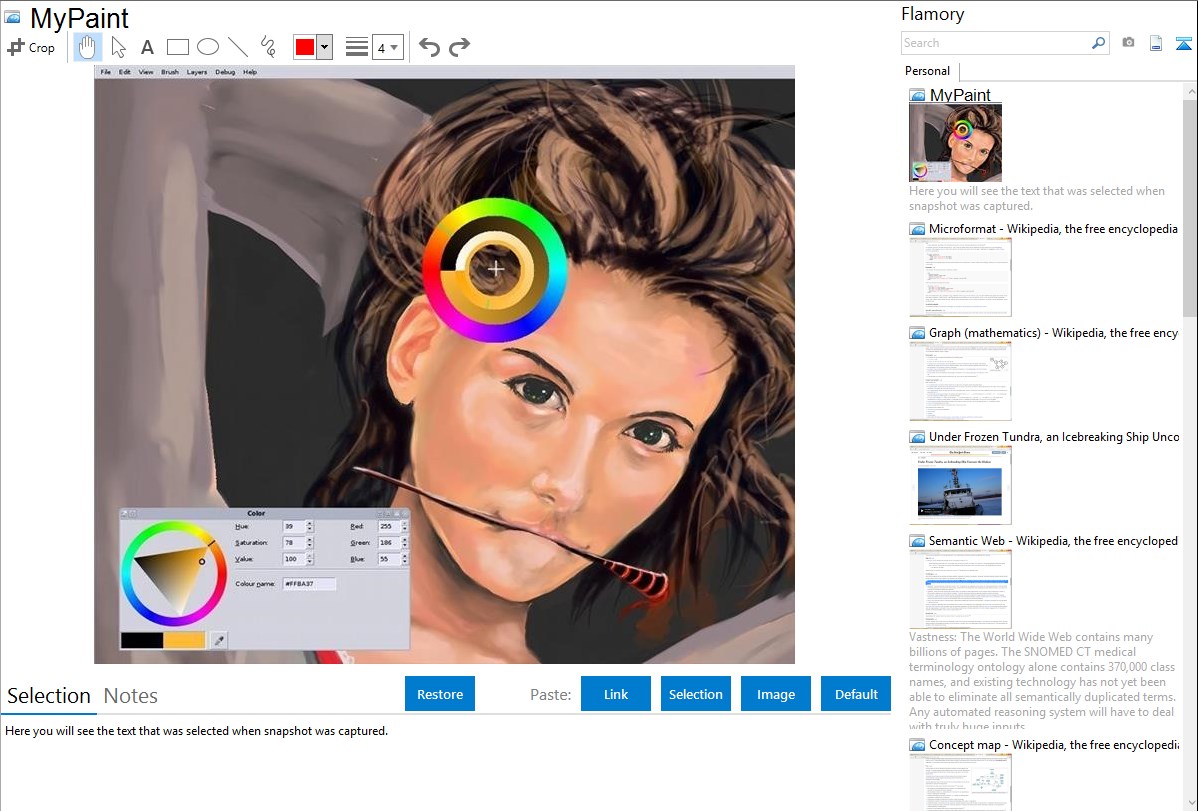Image resolution: width=1198 pixels, height=811 pixels.
Task: Select the text annotation tool
Action: 147,47
